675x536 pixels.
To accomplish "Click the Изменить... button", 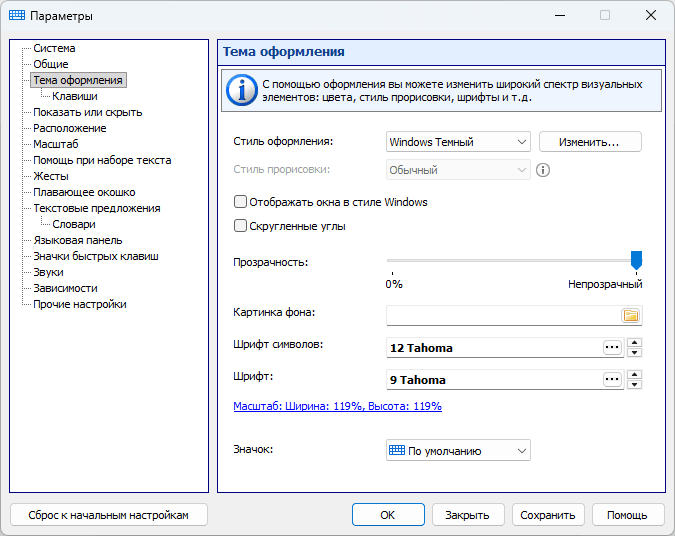I will click(x=590, y=142).
